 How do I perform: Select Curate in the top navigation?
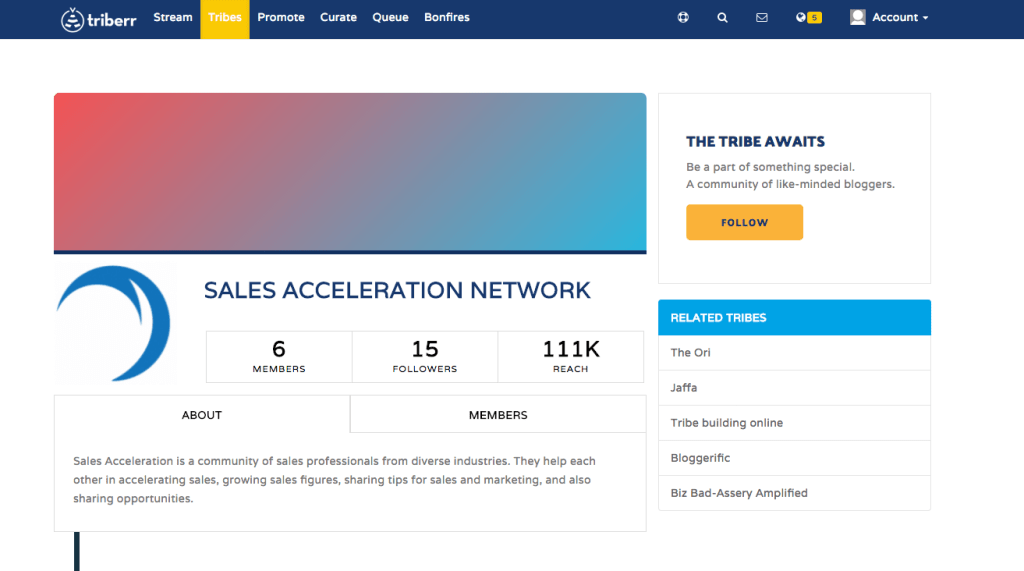(338, 18)
